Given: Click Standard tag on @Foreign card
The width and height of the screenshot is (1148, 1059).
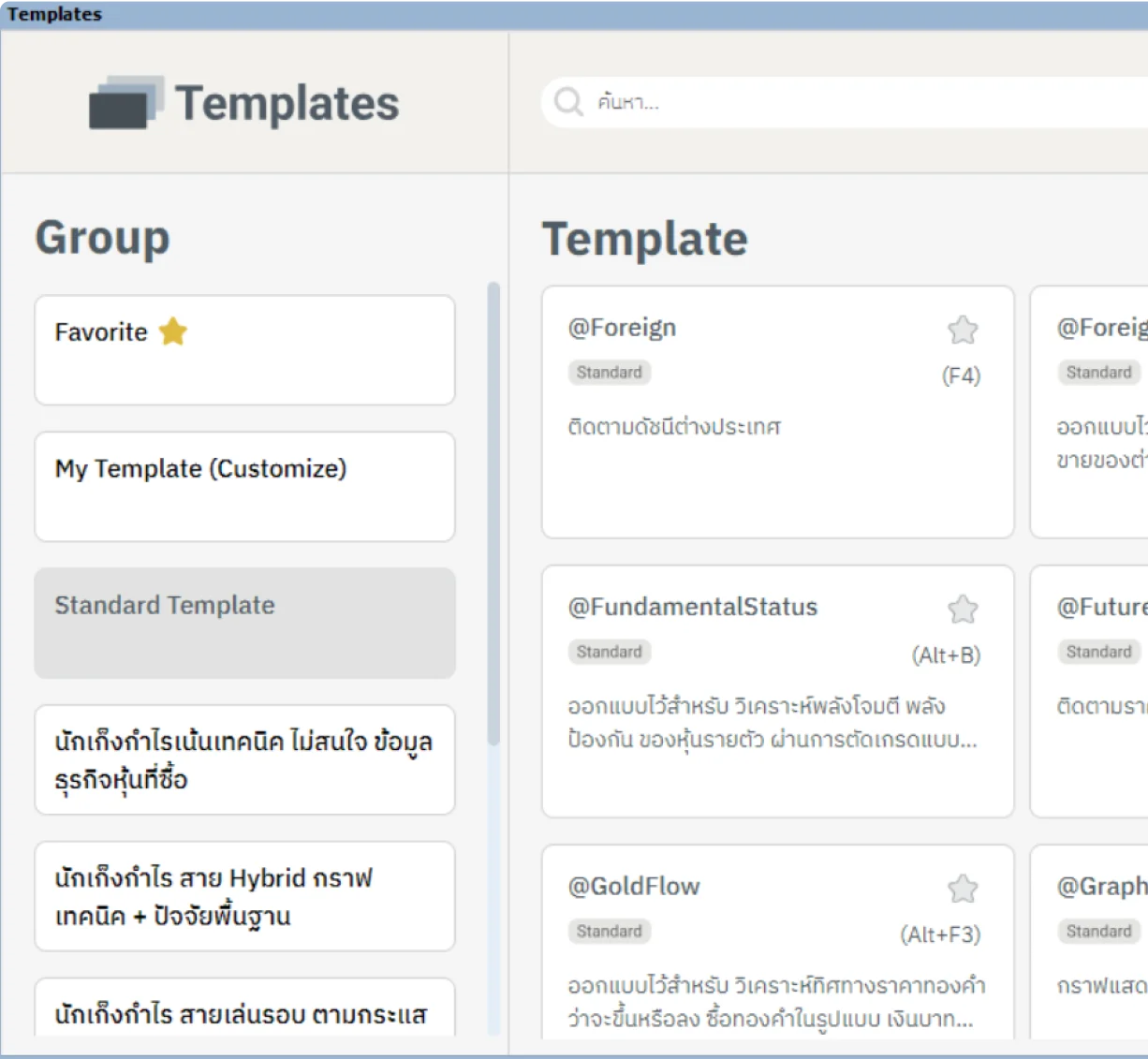Looking at the screenshot, I should [x=610, y=373].
